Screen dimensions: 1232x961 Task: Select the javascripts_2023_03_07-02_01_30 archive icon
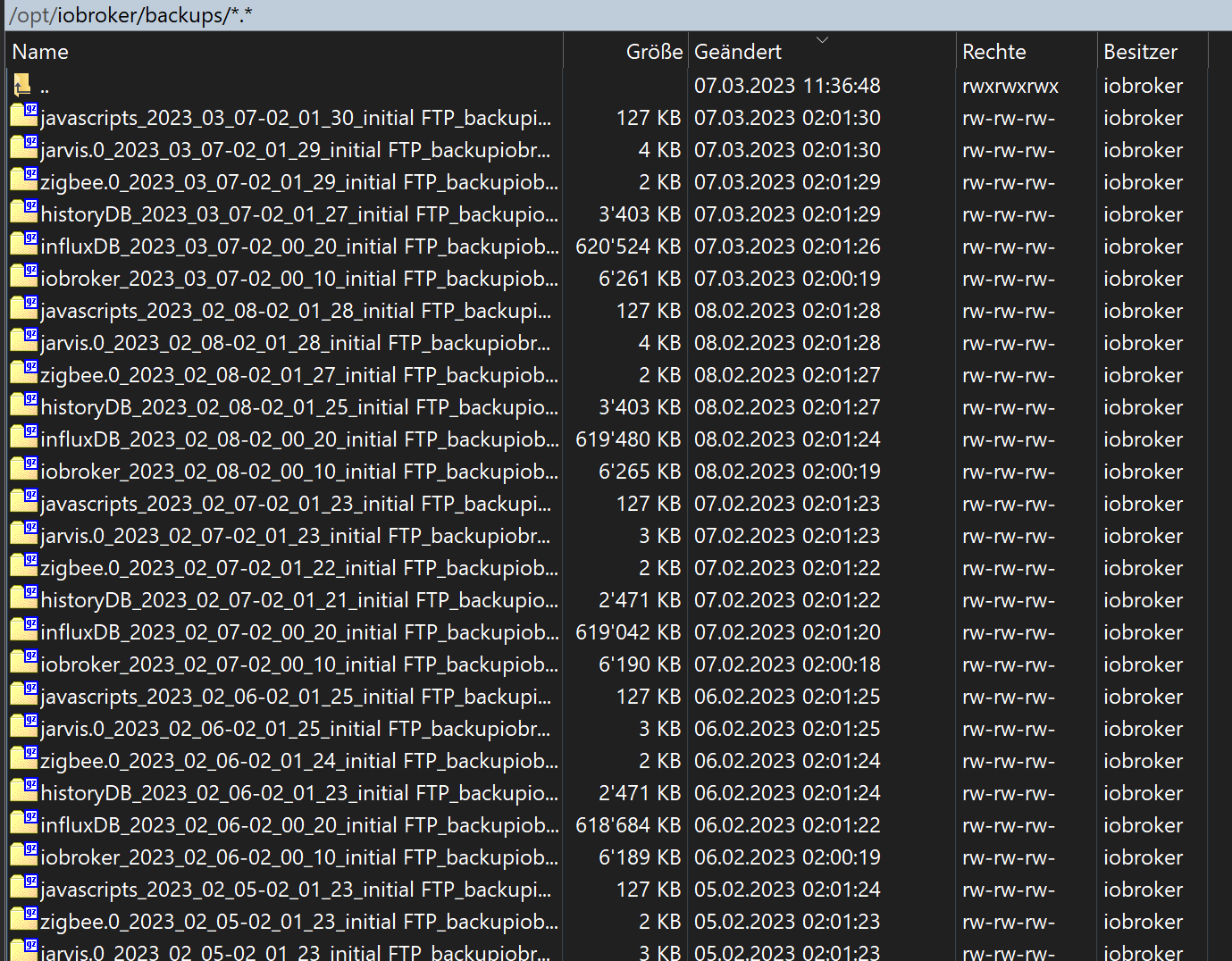pos(24,116)
